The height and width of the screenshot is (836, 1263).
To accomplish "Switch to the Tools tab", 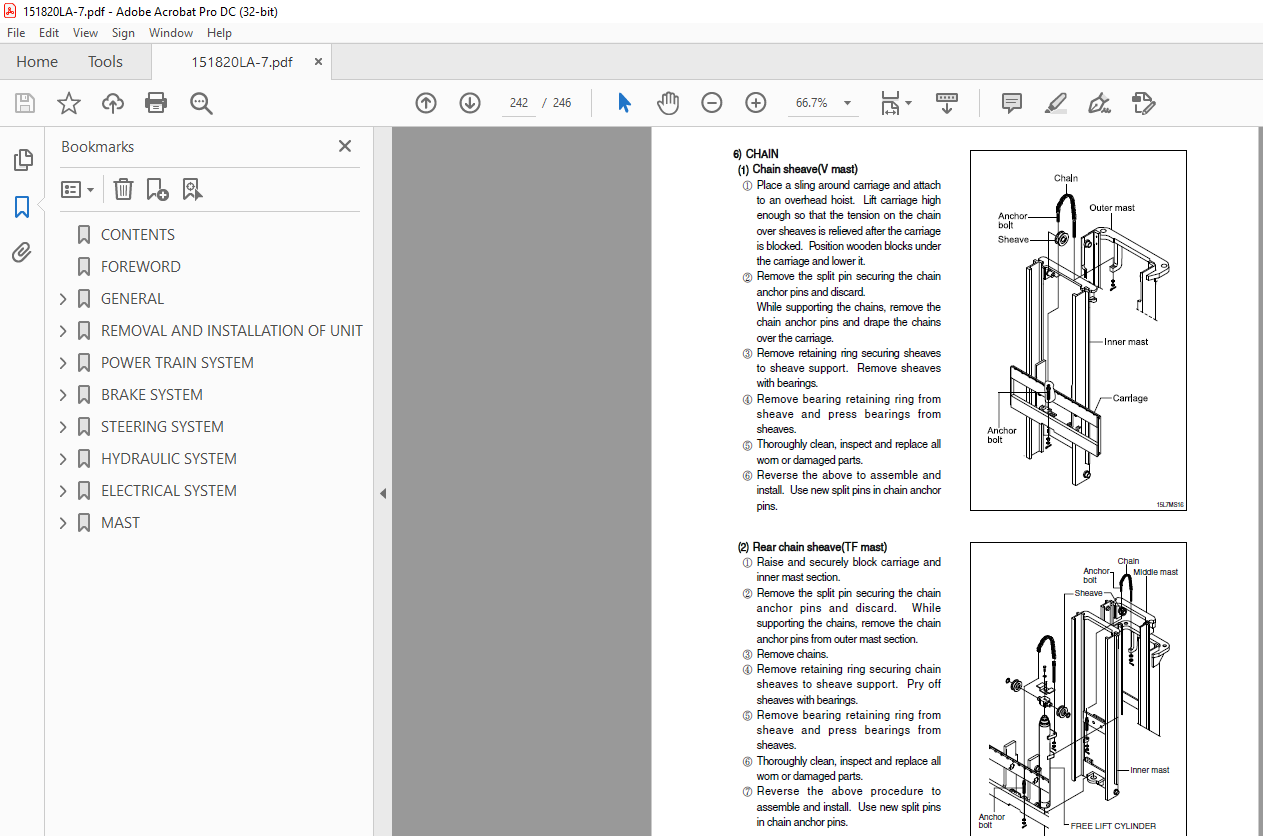I will coord(105,62).
